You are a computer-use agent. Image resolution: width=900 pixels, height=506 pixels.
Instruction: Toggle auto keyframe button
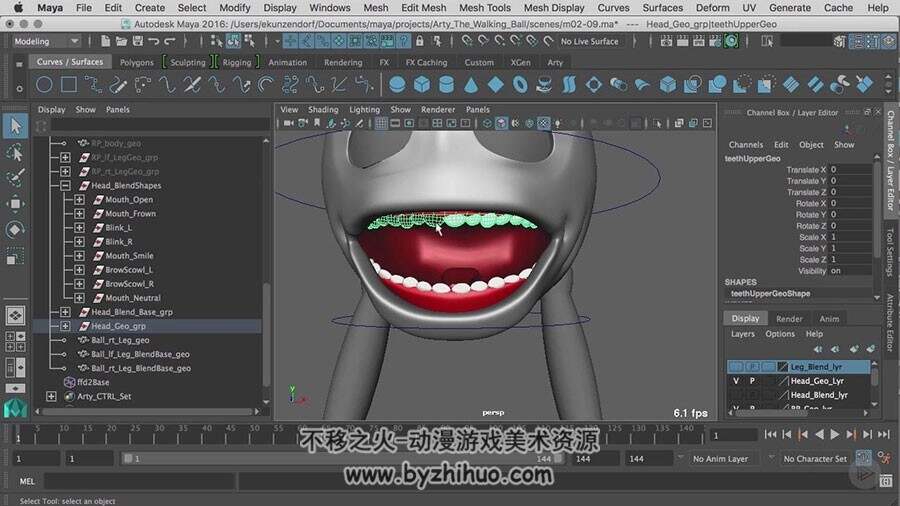click(x=864, y=458)
